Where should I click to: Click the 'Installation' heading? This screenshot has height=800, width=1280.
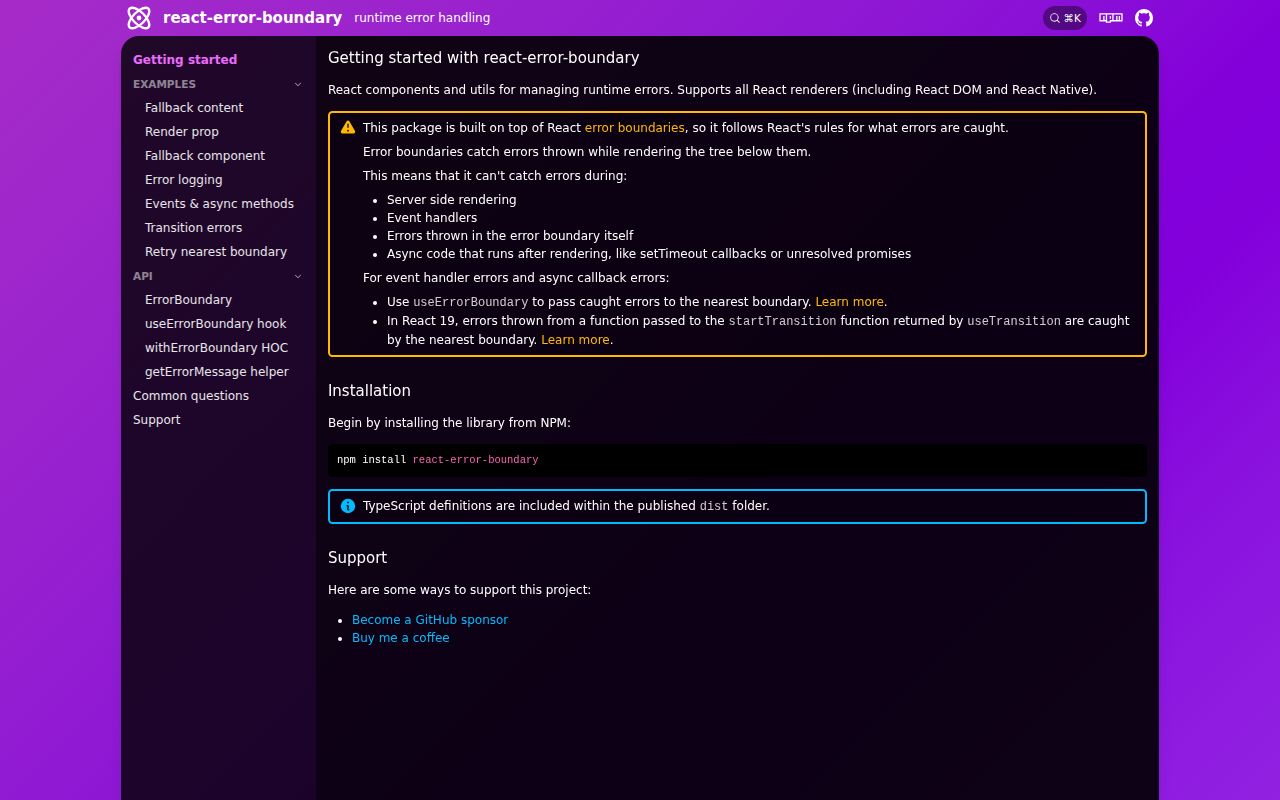(x=369, y=391)
